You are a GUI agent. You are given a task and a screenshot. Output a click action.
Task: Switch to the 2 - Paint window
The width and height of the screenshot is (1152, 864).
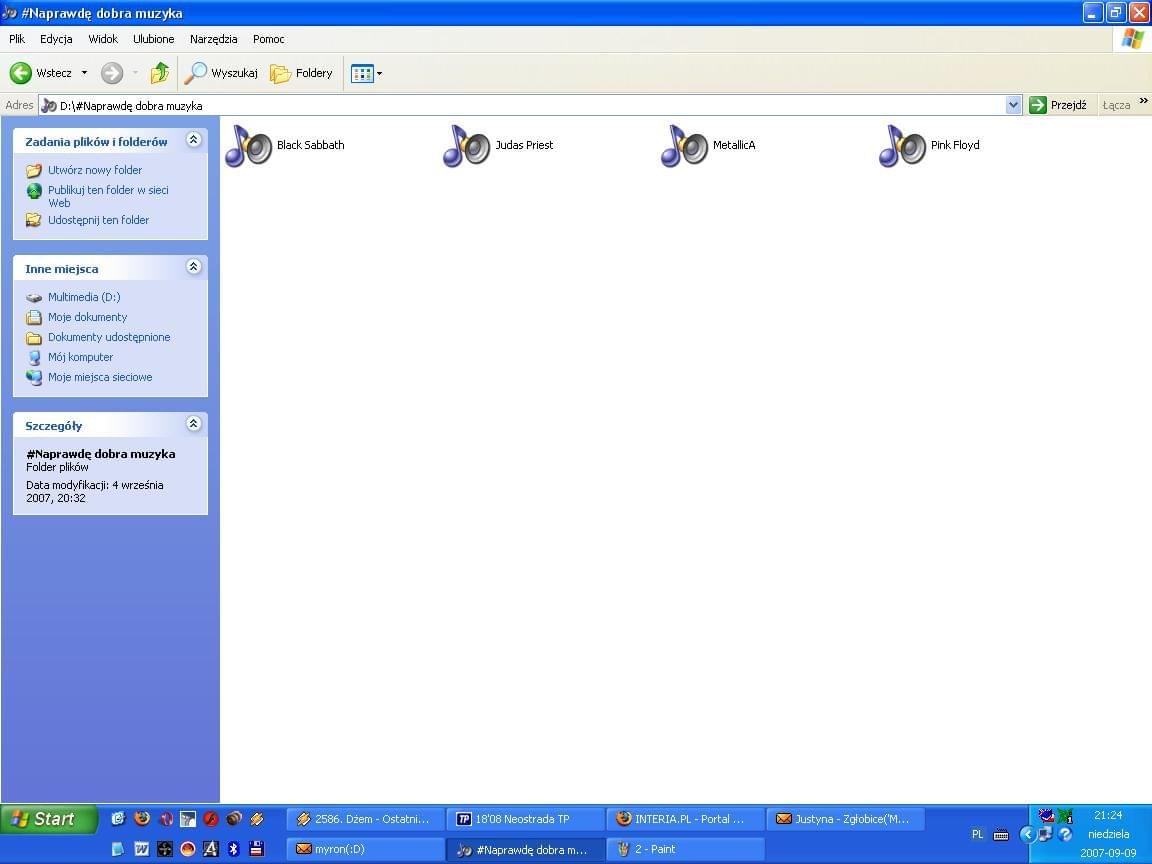[685, 849]
